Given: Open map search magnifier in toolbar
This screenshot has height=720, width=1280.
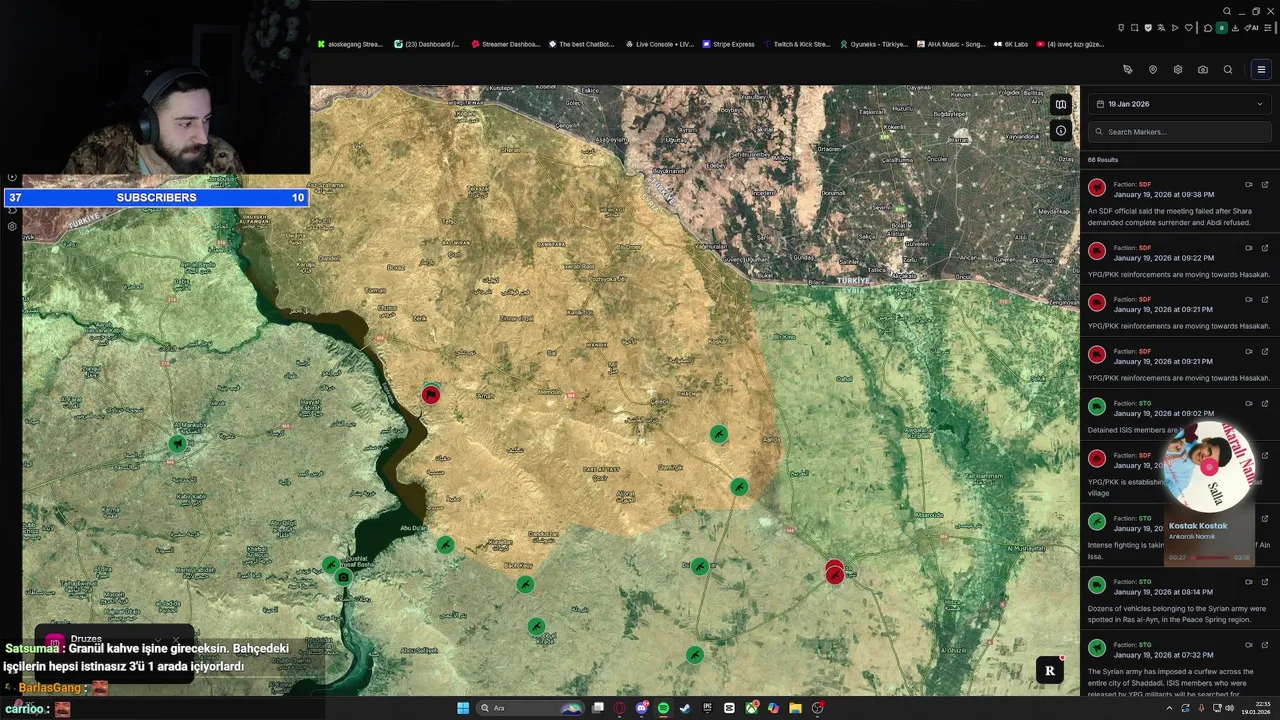Looking at the screenshot, I should [x=1228, y=70].
